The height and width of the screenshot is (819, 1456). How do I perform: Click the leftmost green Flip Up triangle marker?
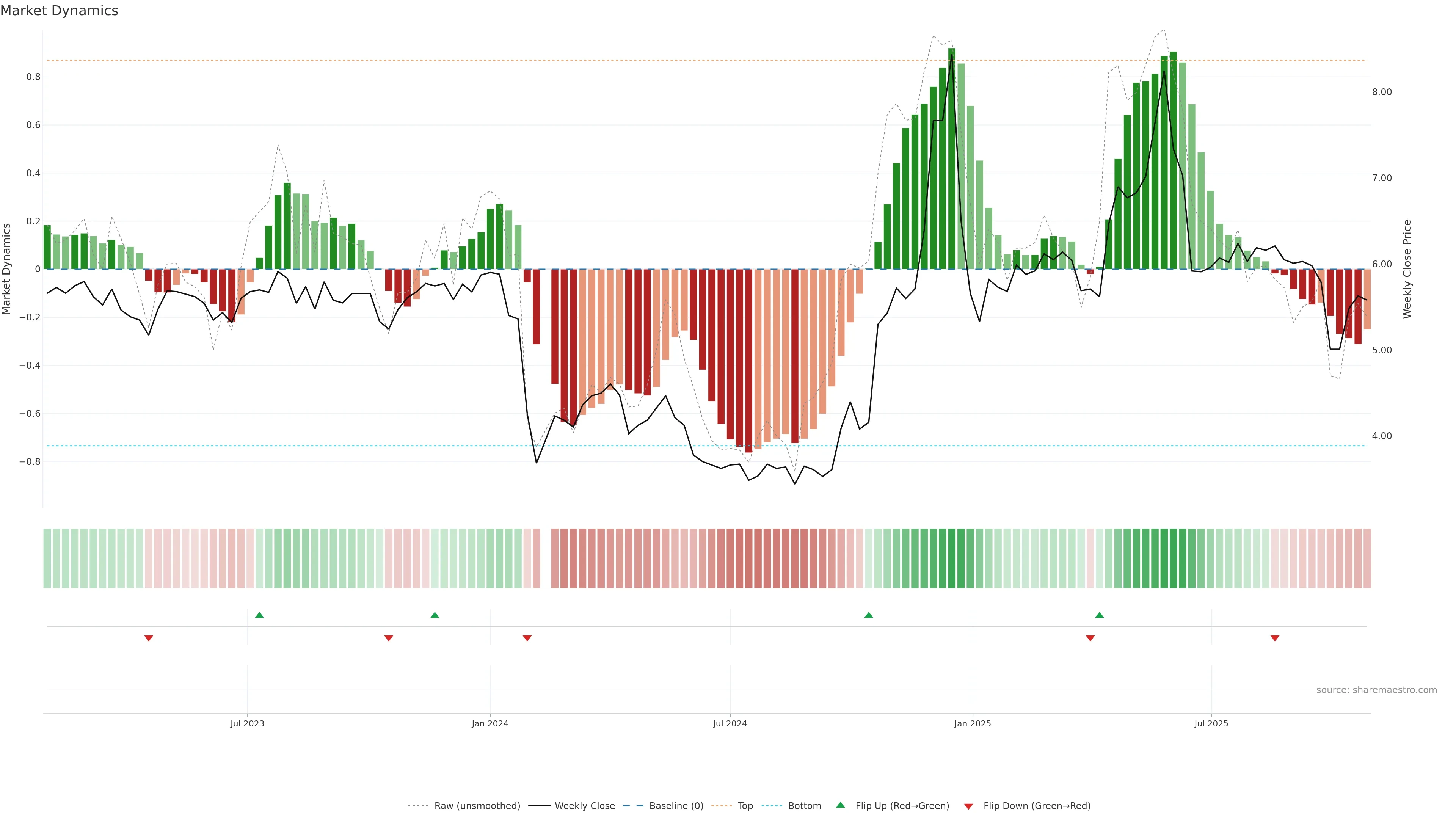click(259, 615)
